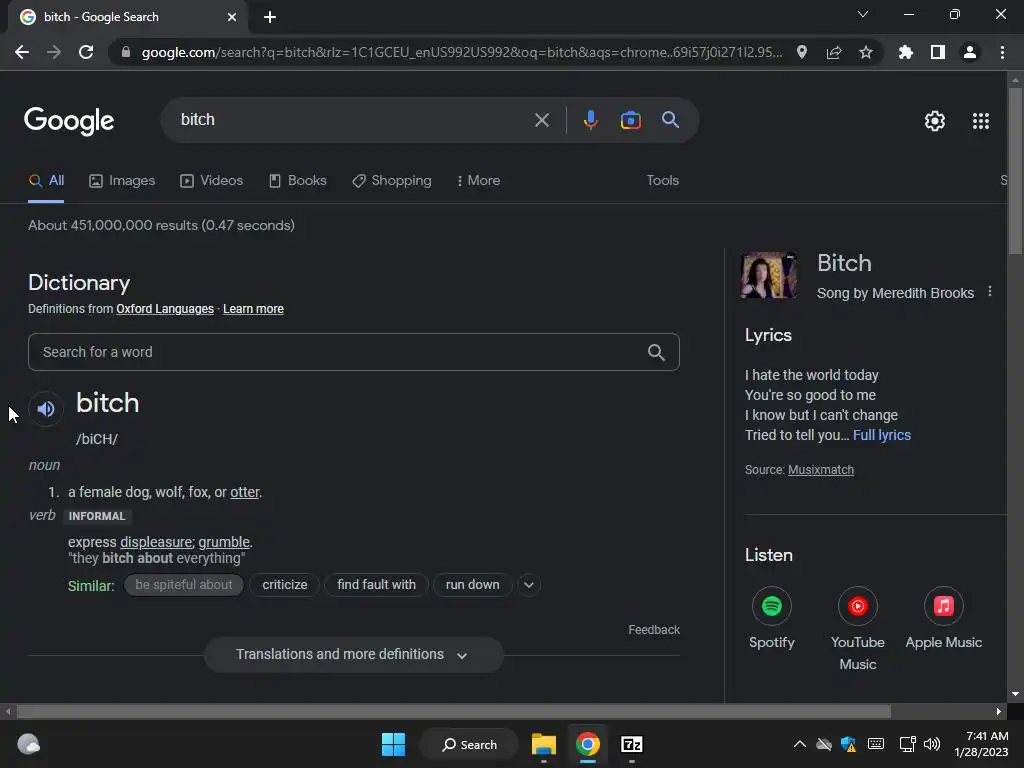The width and height of the screenshot is (1024, 768).
Task: Open the Windows Start button
Action: [x=393, y=744]
